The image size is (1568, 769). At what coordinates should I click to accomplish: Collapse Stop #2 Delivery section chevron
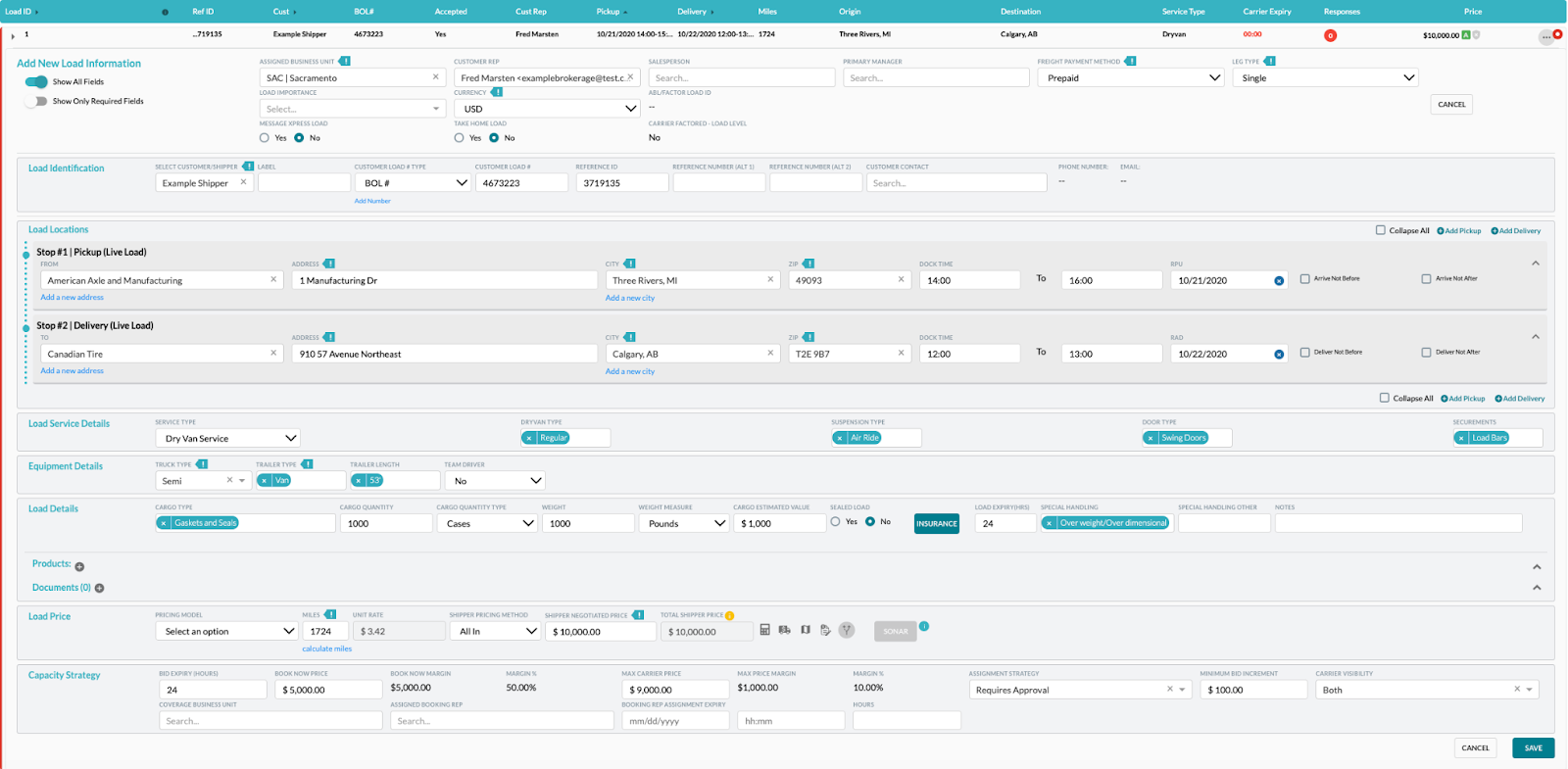point(1536,337)
